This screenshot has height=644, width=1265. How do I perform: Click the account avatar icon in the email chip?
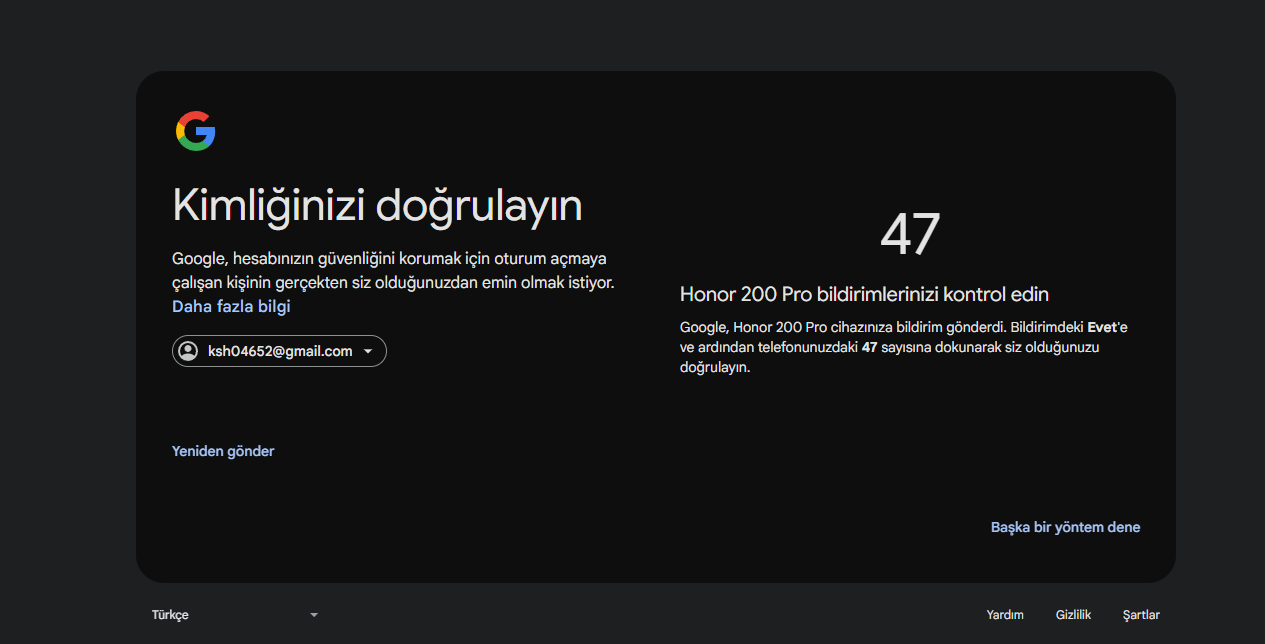click(187, 351)
